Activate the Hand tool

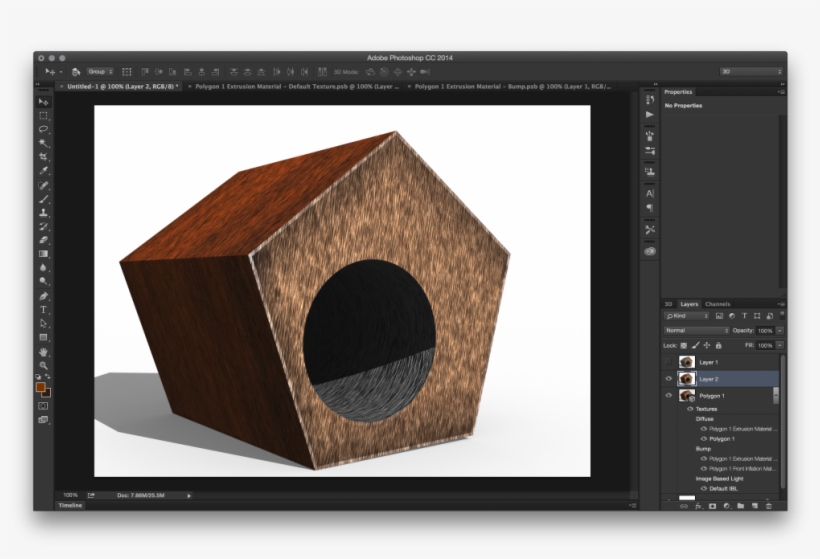43,352
